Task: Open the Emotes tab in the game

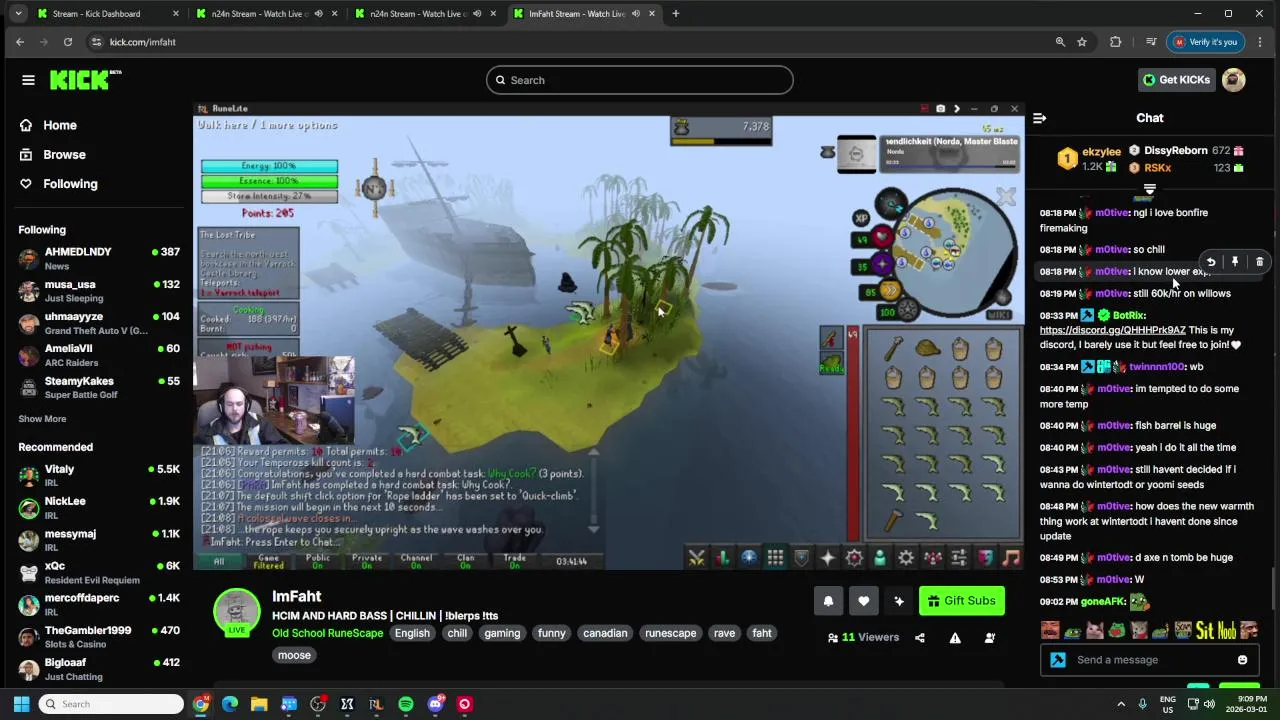Action: tap(985, 558)
